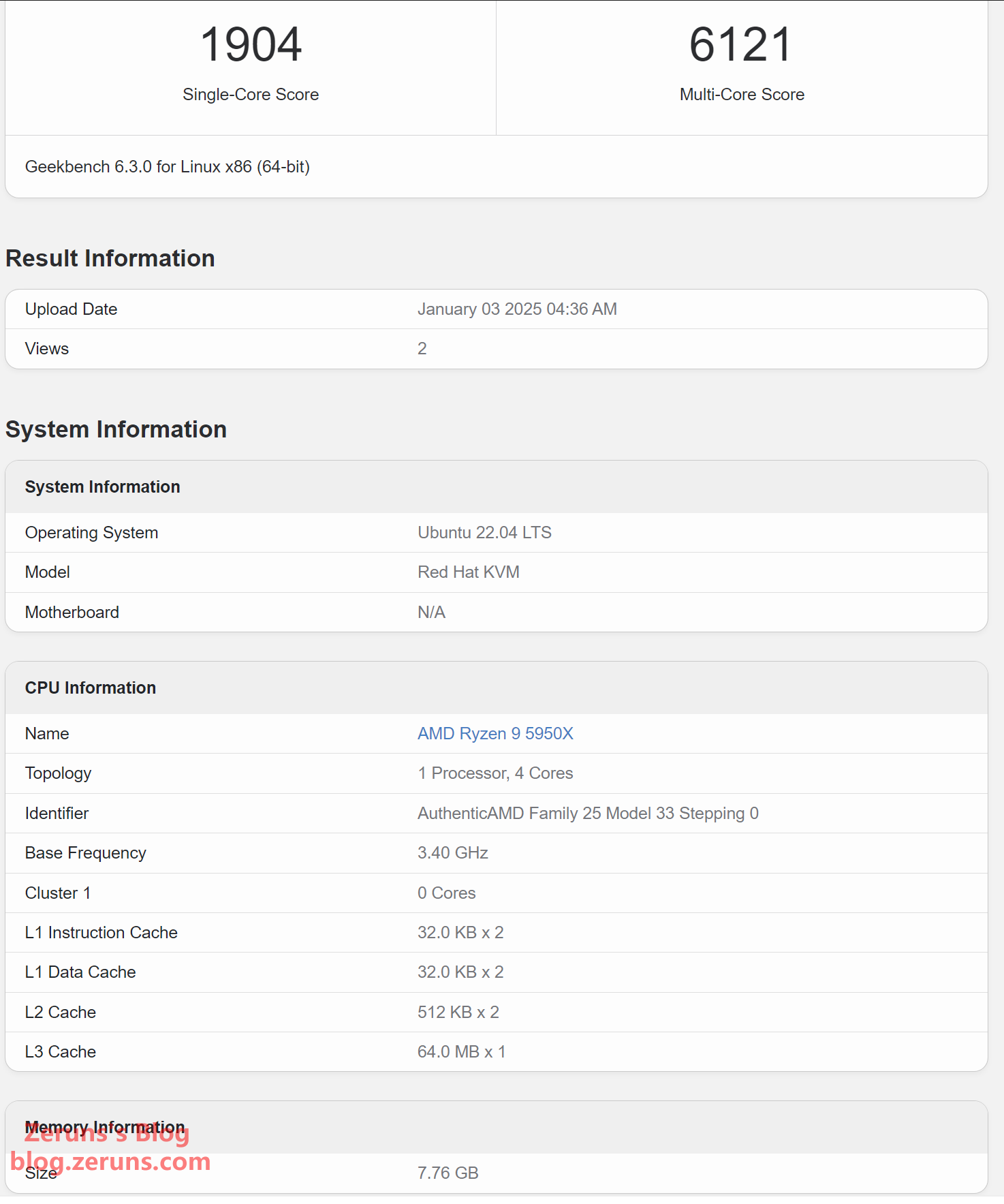Click the large System Information page heading
1004x1204 pixels.
116,430
